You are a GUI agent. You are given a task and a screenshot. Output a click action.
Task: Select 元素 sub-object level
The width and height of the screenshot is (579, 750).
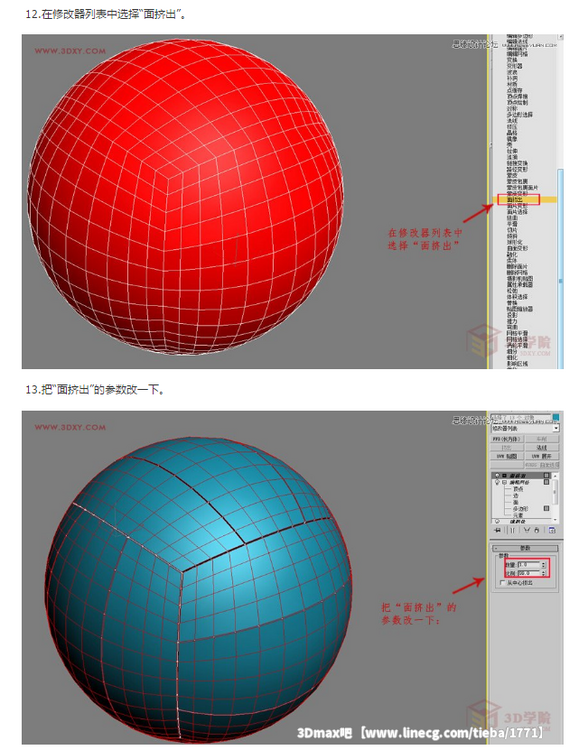click(x=518, y=516)
